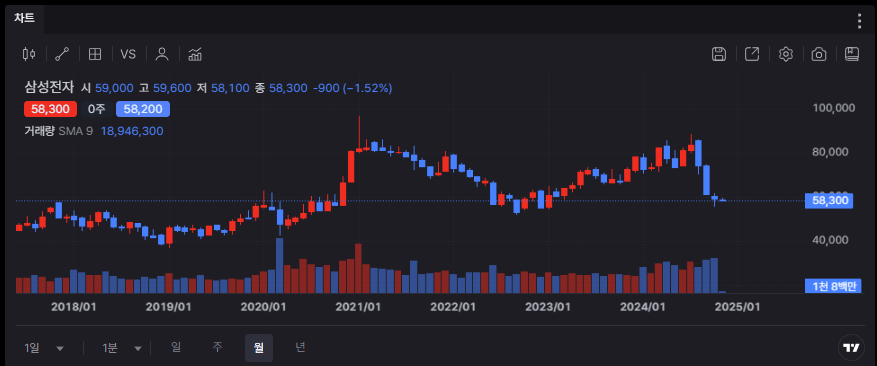
Task: Switch to the 차트 tab
Action: pos(25,18)
